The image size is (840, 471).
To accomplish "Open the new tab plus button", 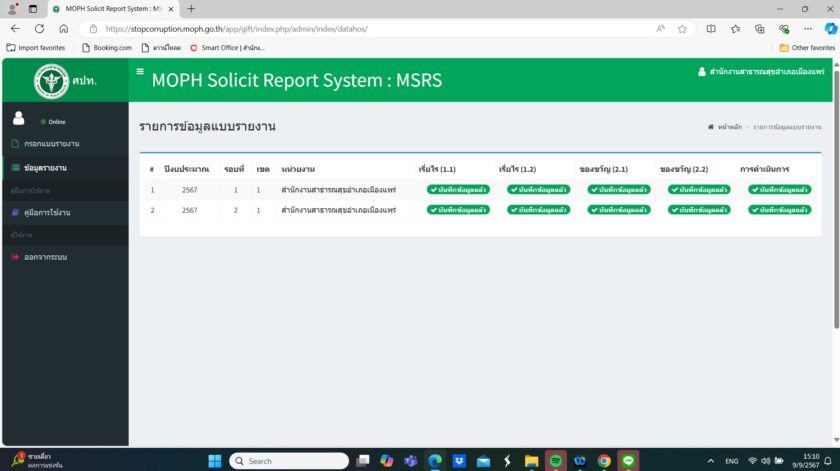I will pos(191,9).
